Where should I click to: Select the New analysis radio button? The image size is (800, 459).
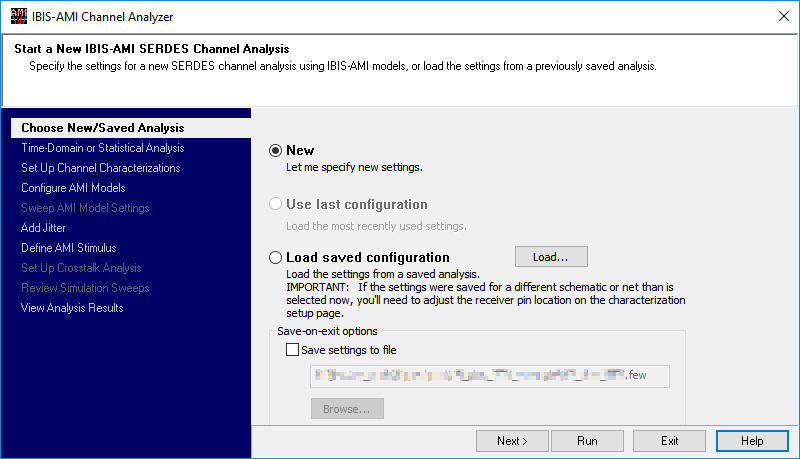[276, 151]
